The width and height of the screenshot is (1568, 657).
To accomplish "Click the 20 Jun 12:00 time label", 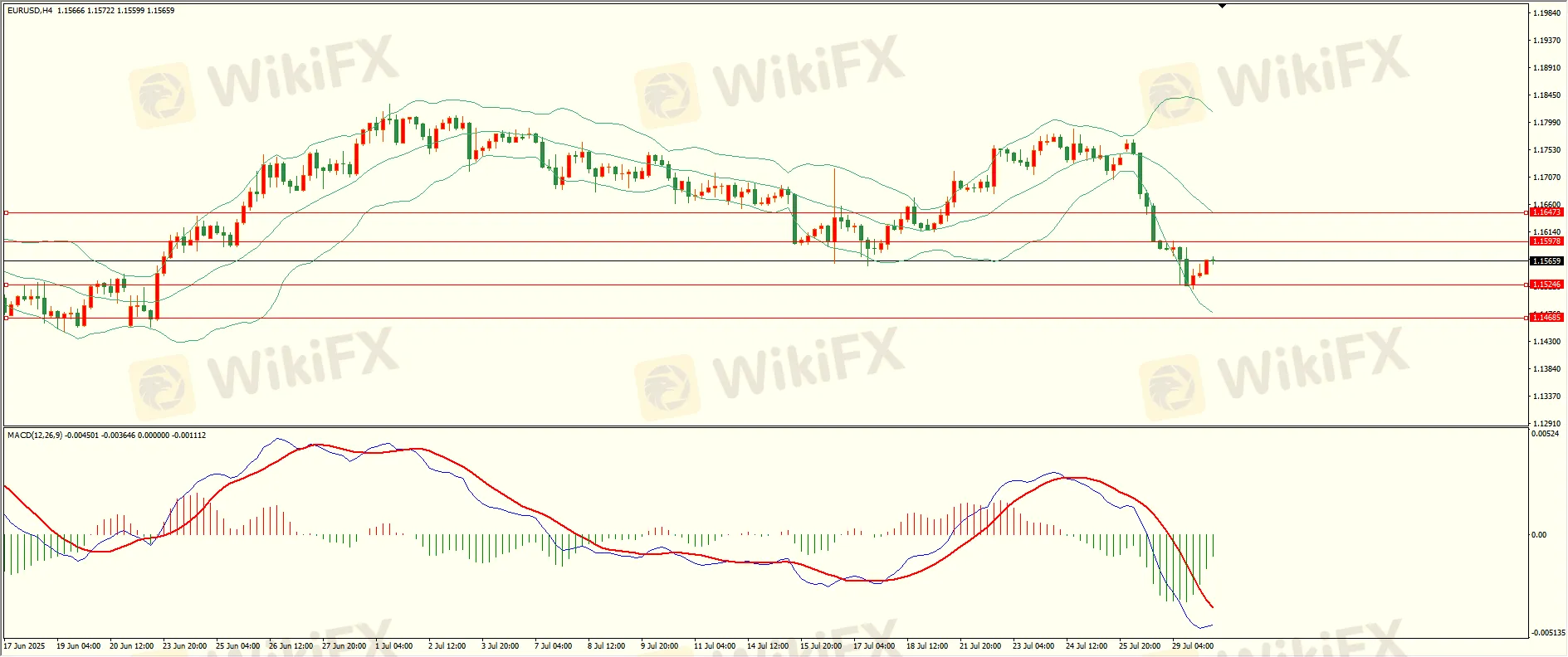I will (132, 646).
